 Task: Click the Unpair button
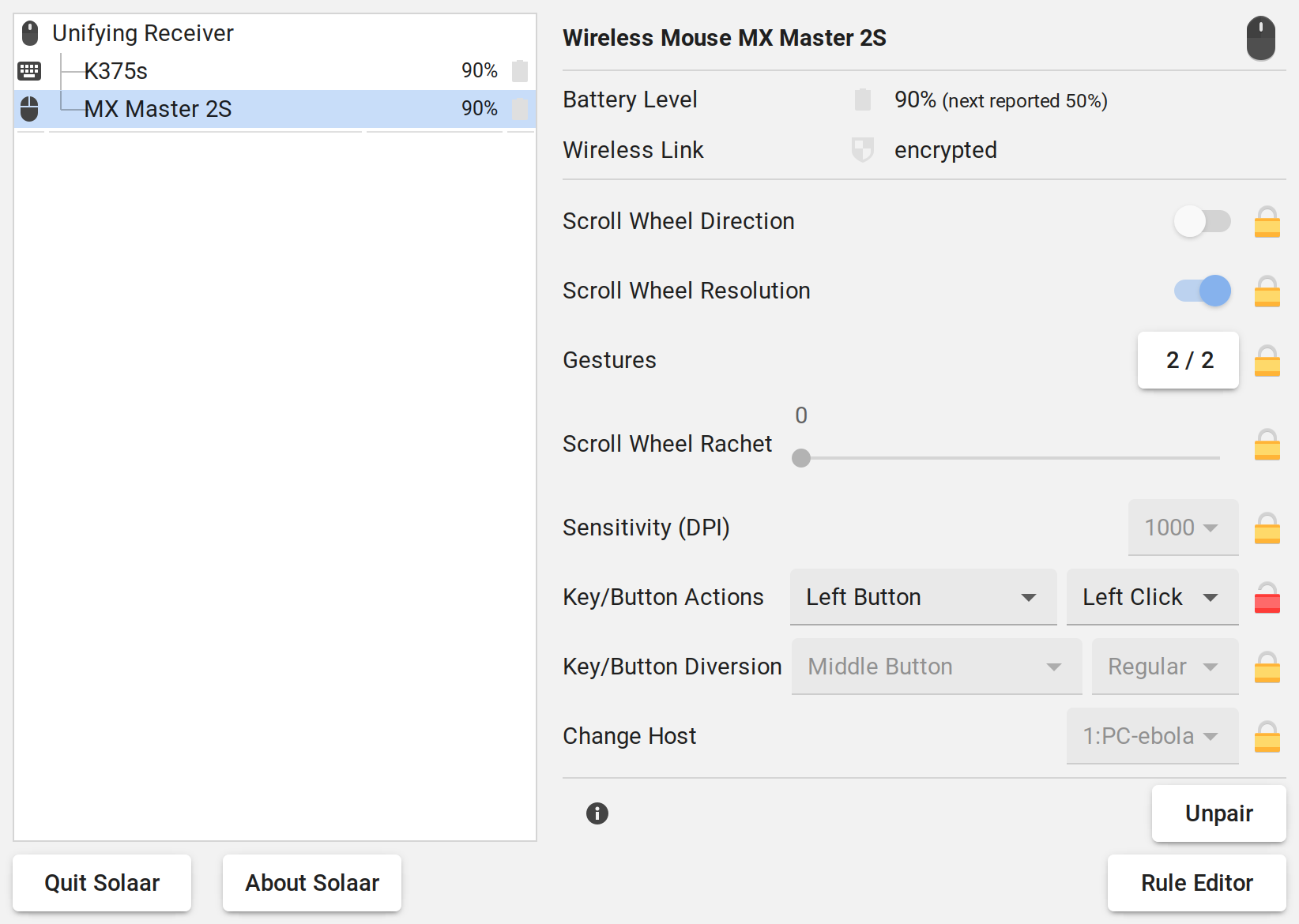(x=1219, y=813)
